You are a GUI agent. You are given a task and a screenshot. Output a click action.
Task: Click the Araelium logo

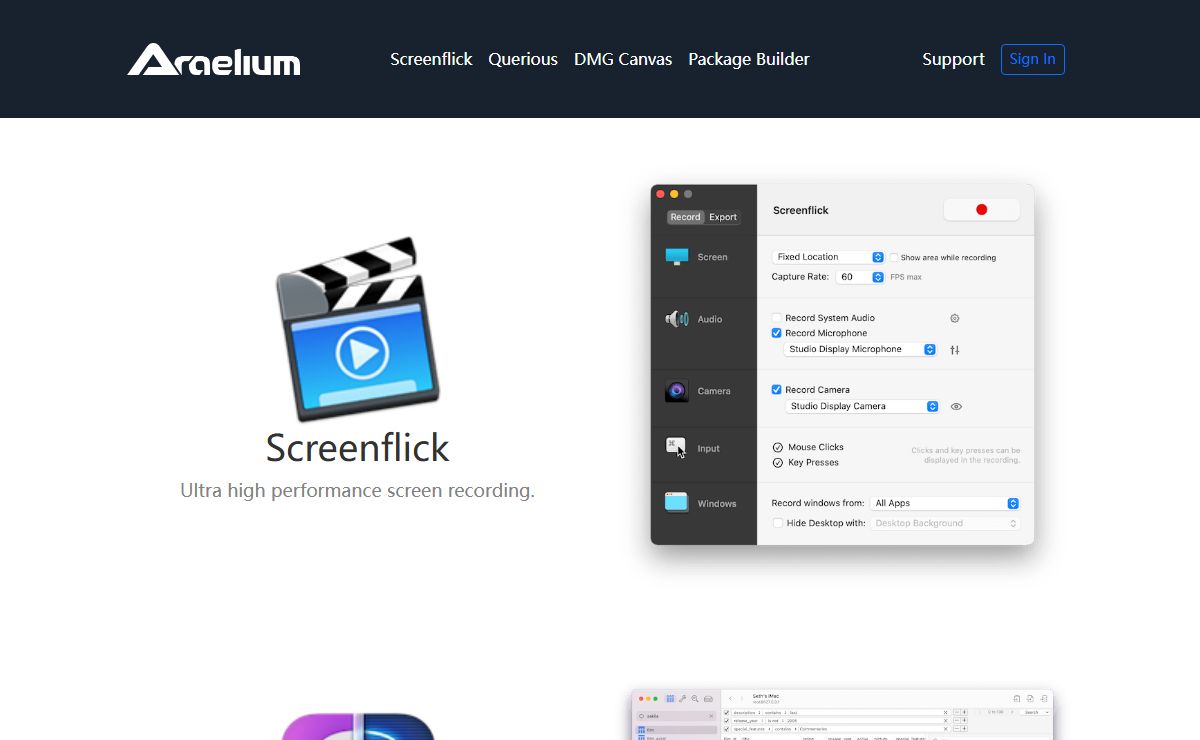pyautogui.click(x=214, y=60)
